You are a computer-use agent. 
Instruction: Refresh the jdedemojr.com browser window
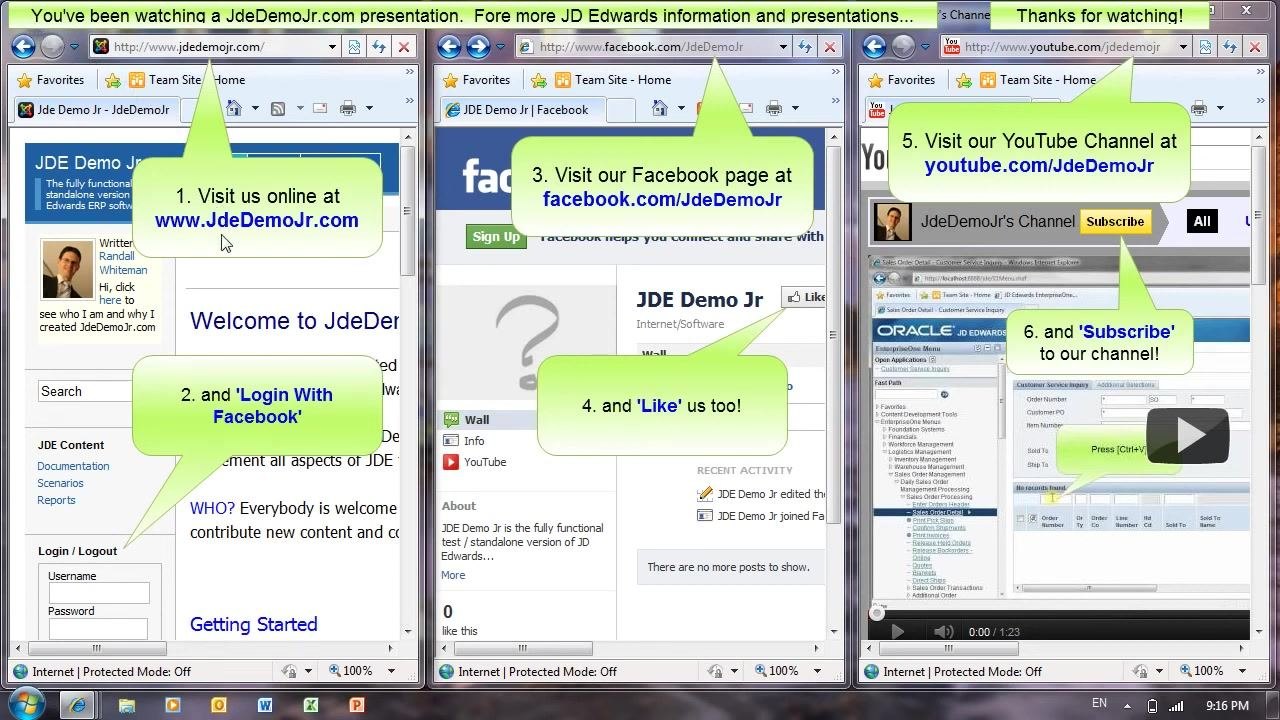click(379, 47)
